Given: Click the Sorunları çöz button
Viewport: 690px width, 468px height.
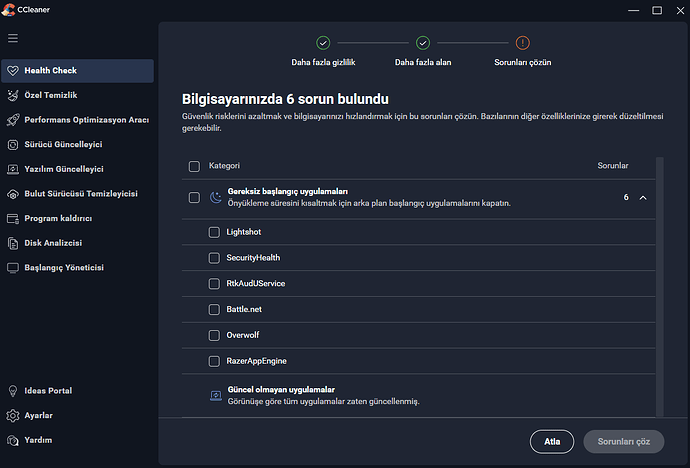Looking at the screenshot, I should click(x=623, y=441).
